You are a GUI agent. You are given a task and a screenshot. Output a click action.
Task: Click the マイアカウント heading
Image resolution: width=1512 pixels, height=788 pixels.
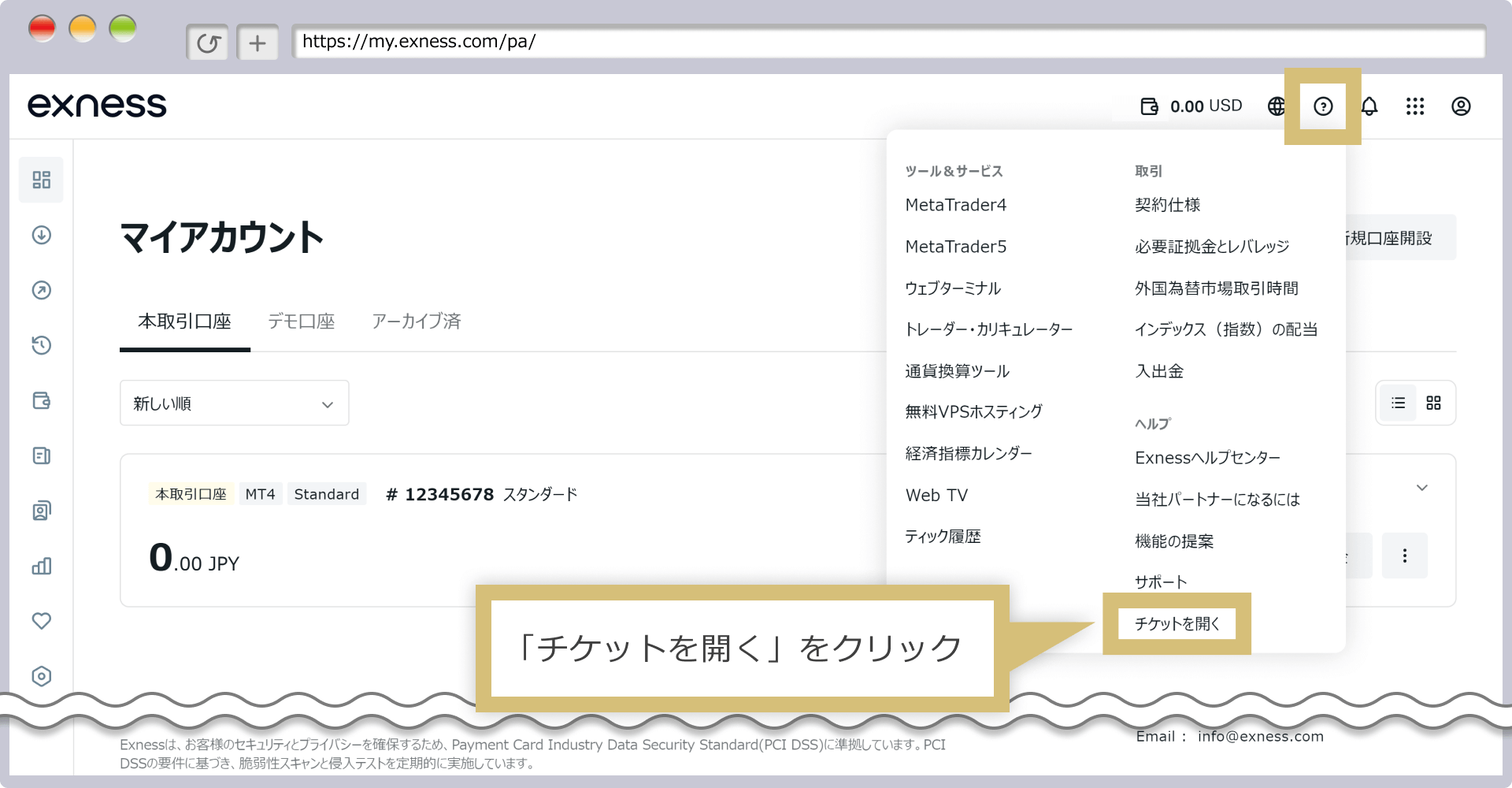coord(222,237)
